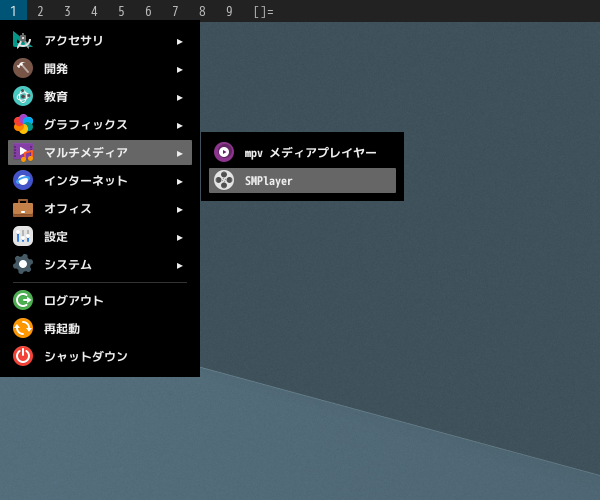Expand the 設定 submenu arrow
The image size is (600, 500).
(x=179, y=238)
